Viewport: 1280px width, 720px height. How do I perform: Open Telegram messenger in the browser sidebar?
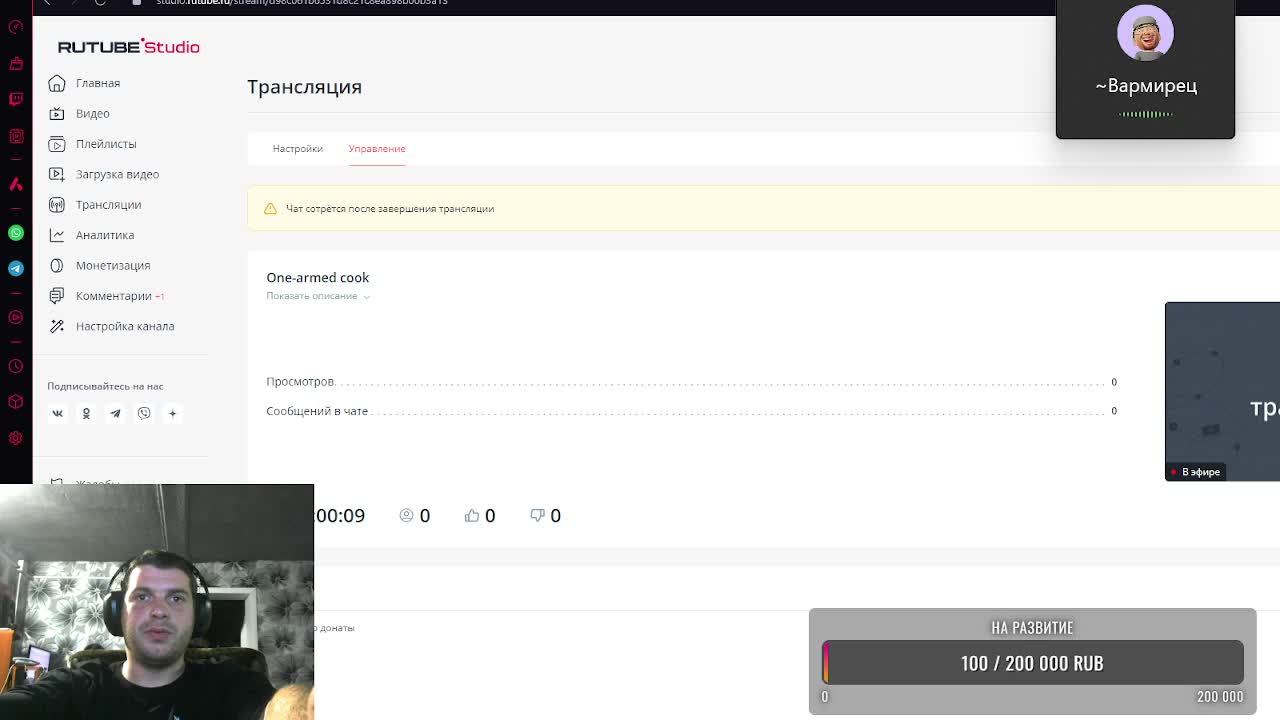tap(16, 268)
